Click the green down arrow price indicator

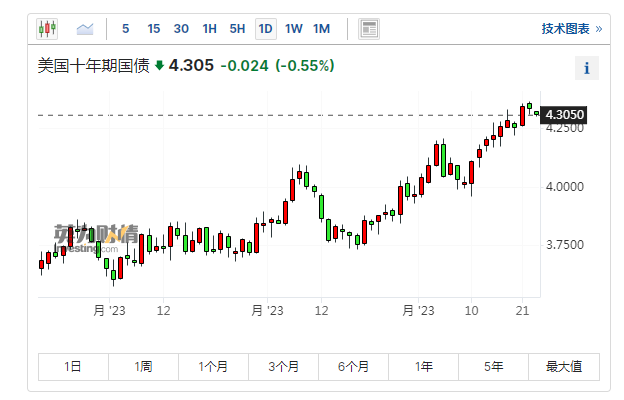(159, 66)
